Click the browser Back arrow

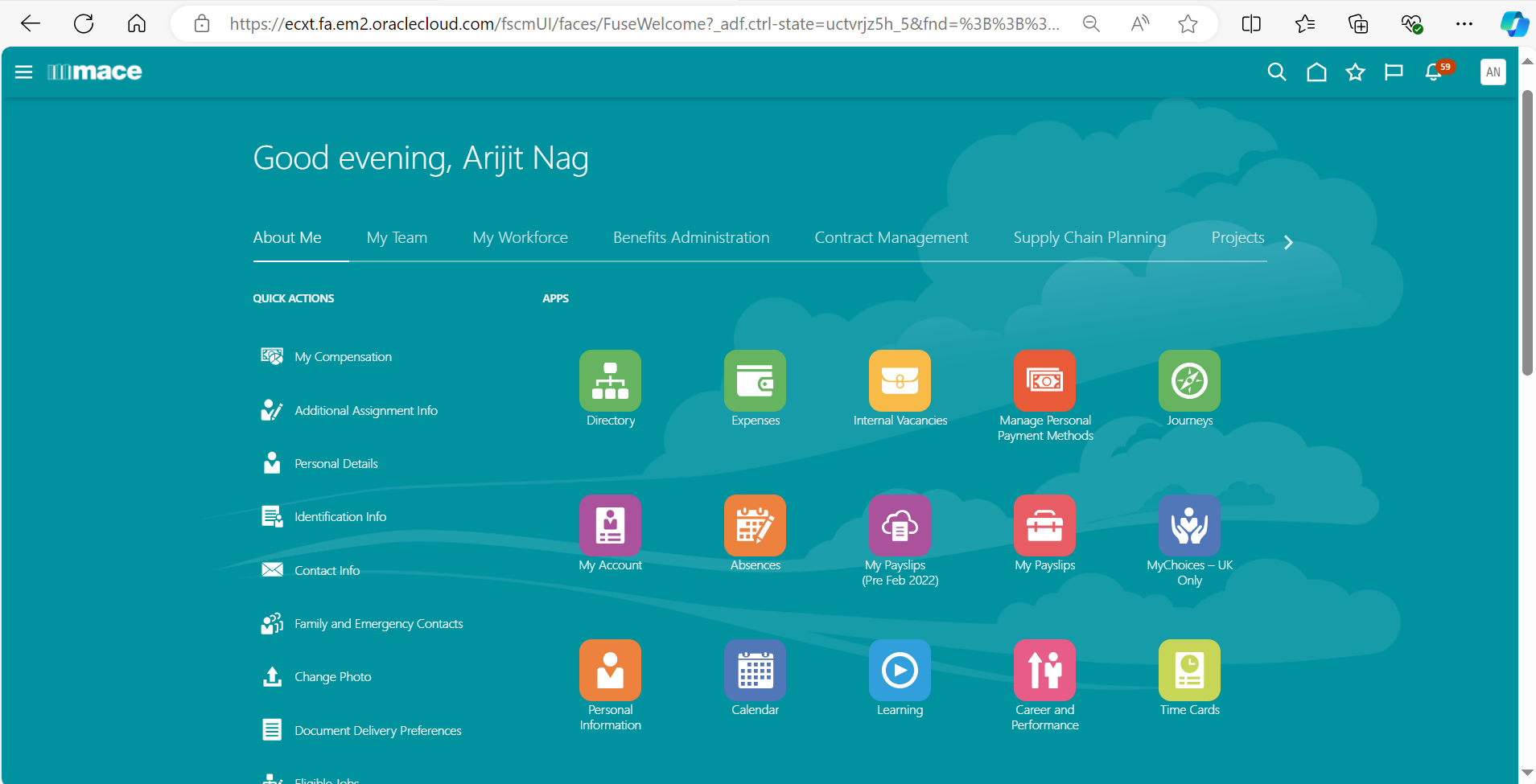coord(31,24)
